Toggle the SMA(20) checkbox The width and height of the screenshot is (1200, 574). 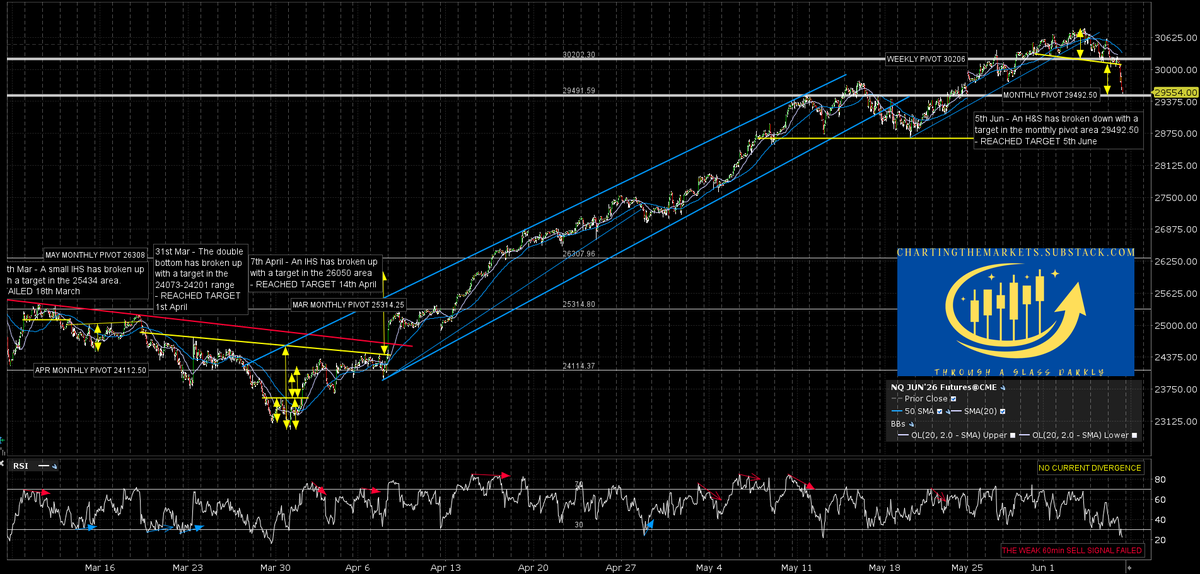tap(1002, 412)
